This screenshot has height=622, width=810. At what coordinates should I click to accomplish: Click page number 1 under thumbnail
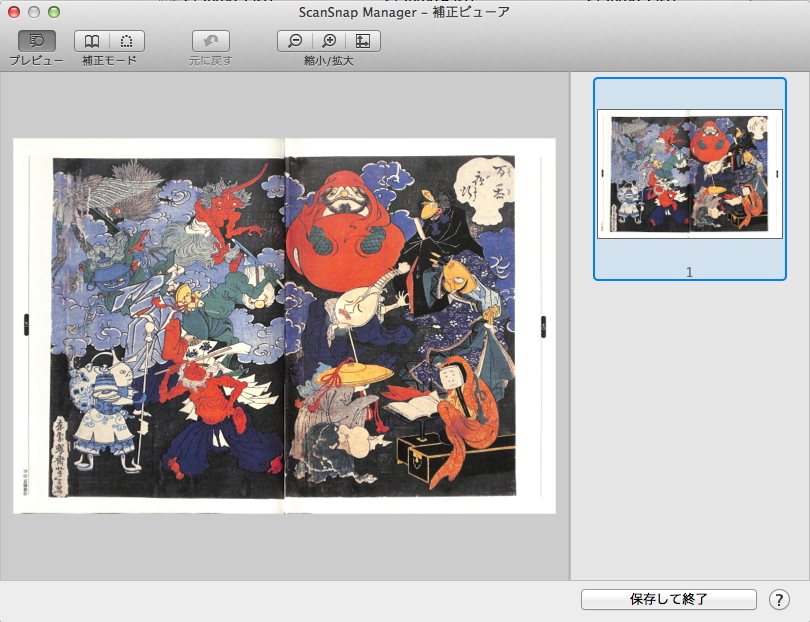tap(689, 272)
